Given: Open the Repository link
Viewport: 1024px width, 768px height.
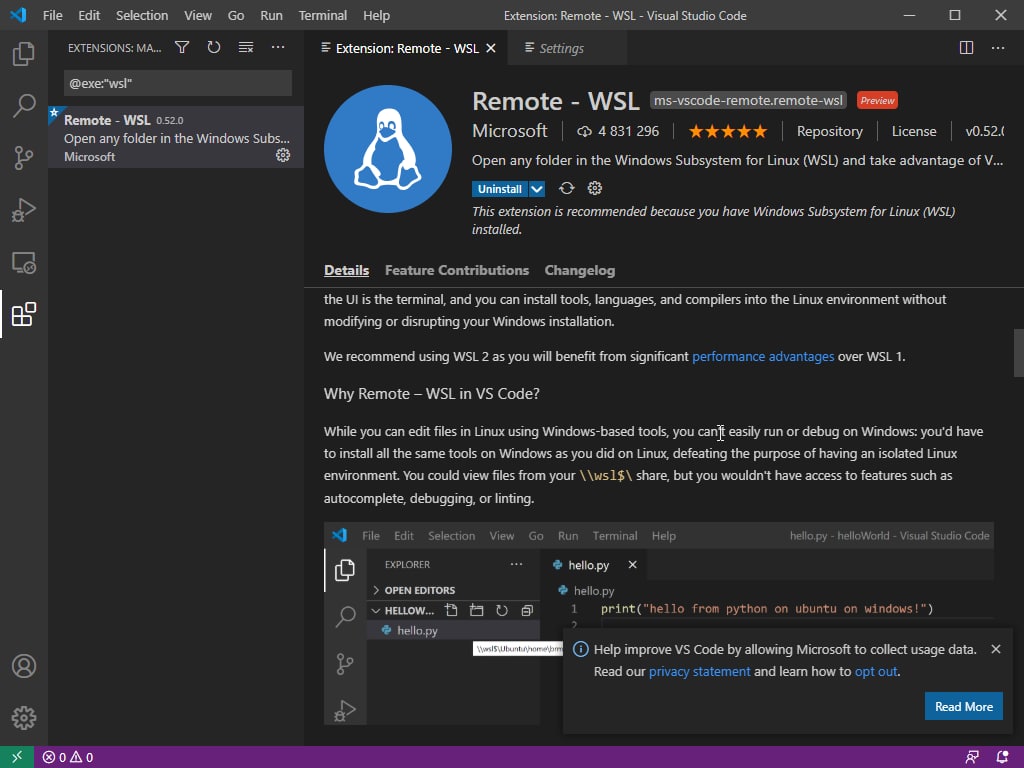Looking at the screenshot, I should tap(829, 131).
